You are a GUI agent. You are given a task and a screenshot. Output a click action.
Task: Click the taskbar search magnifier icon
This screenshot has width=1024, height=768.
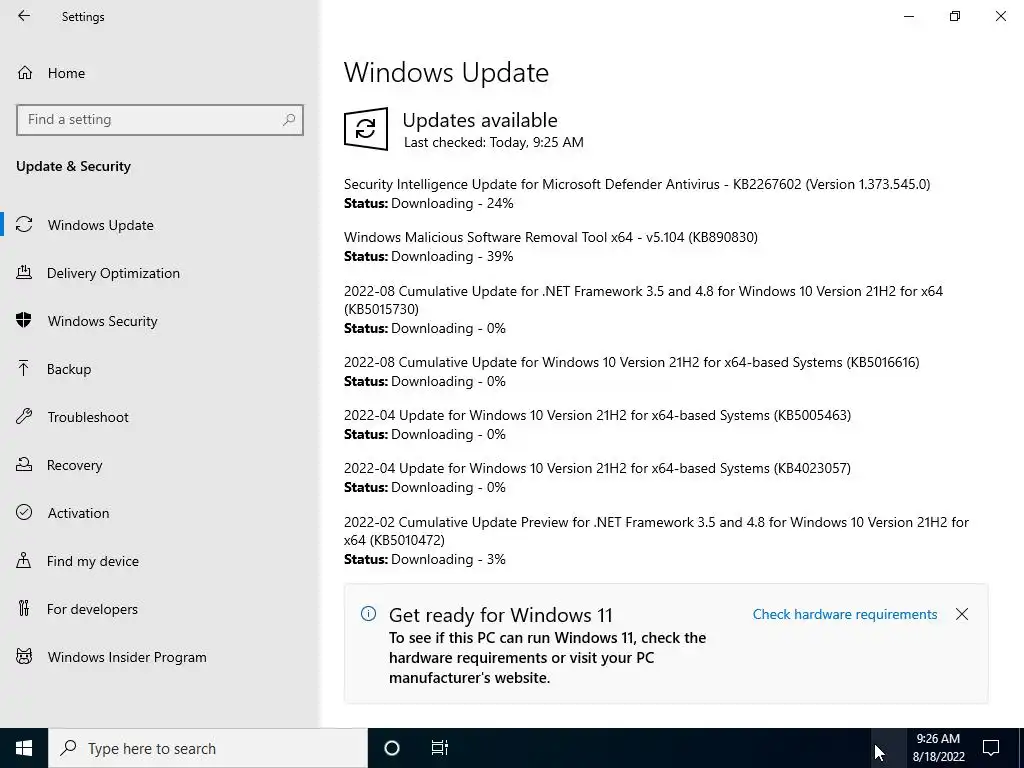click(x=69, y=748)
